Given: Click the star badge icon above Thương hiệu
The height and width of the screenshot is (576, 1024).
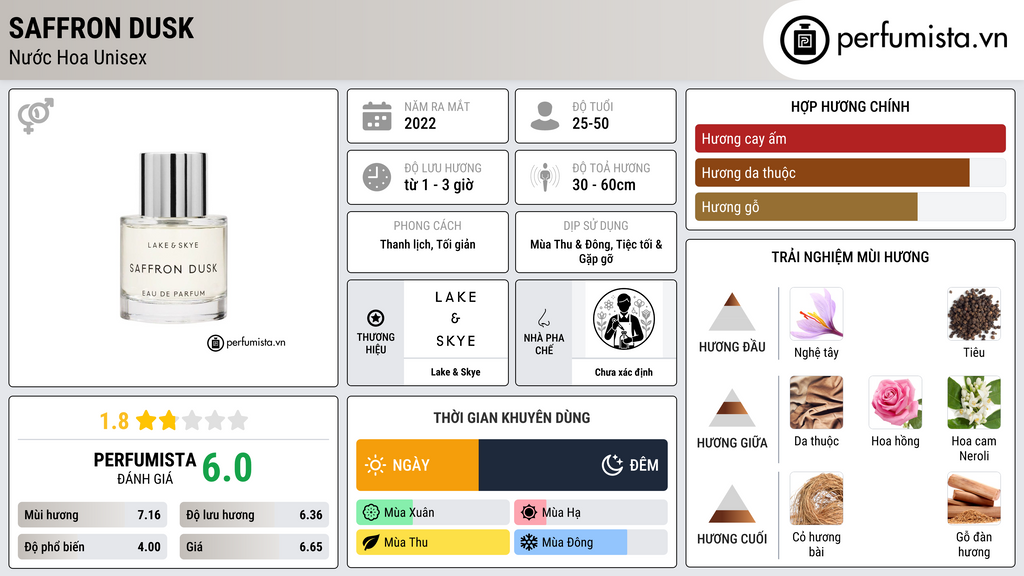Looking at the screenshot, I should pyautogui.click(x=376, y=318).
